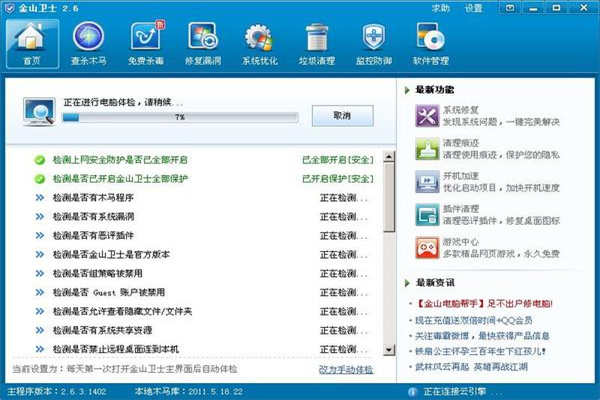Click the 系统修复 wrench tools icon
Screen dimensions: 600x400
(427, 116)
